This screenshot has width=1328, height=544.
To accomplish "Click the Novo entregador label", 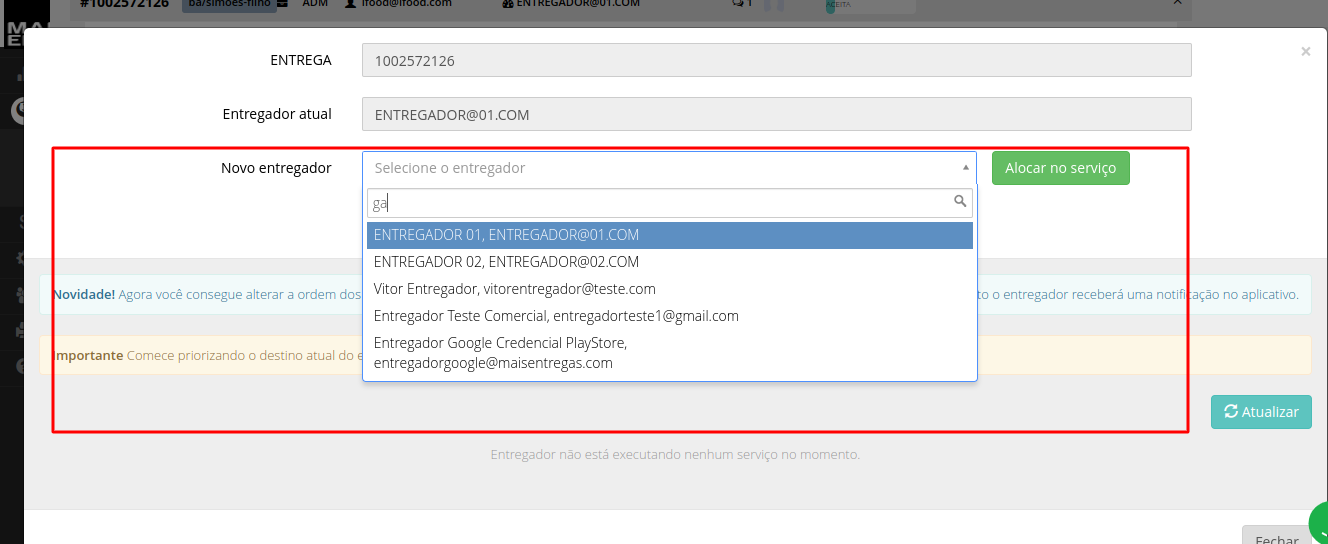I will tap(276, 168).
